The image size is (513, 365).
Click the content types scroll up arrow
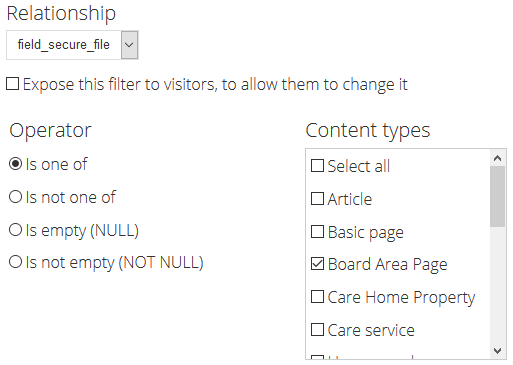click(x=498, y=158)
